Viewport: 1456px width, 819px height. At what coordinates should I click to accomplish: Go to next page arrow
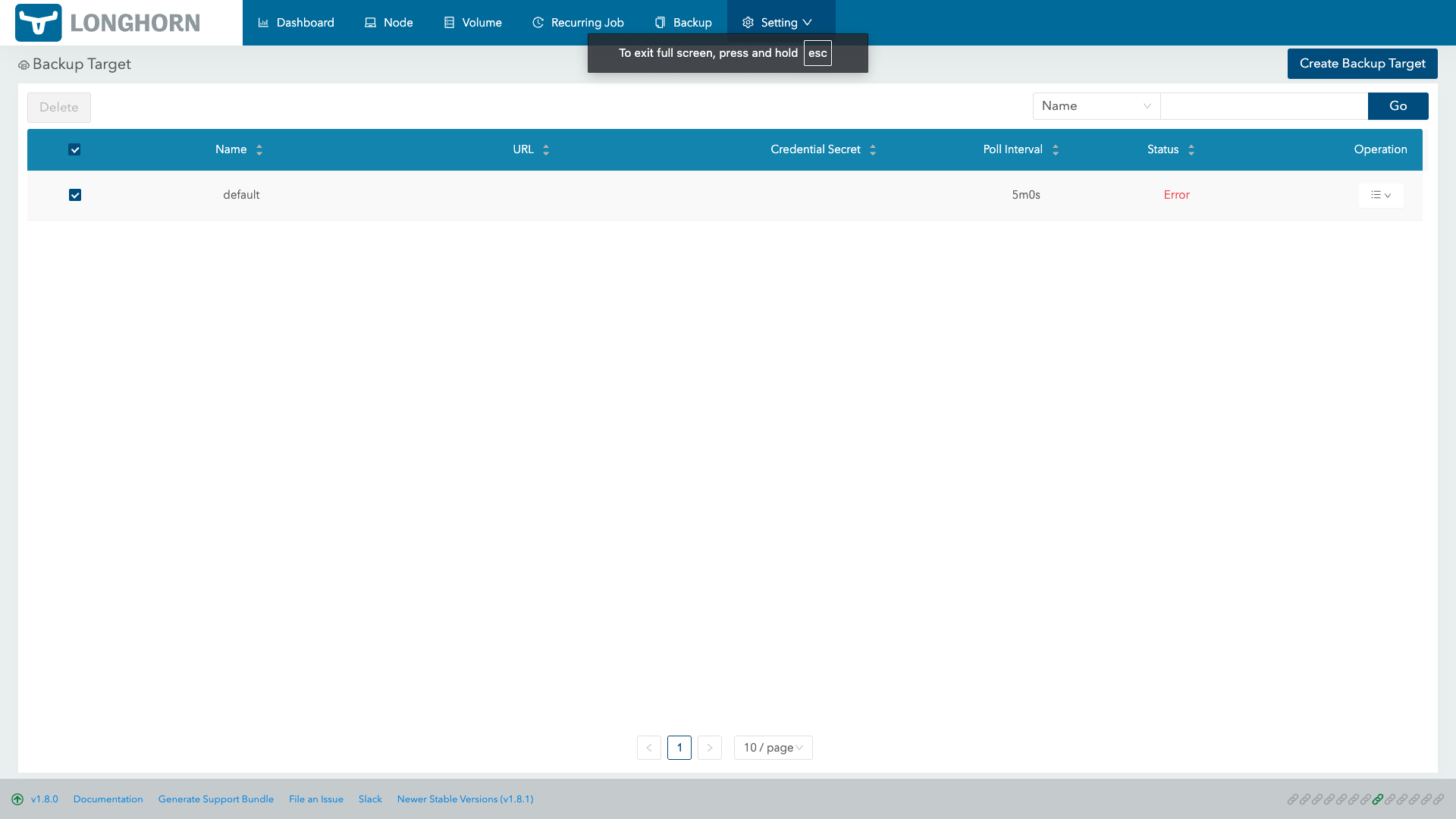click(710, 748)
